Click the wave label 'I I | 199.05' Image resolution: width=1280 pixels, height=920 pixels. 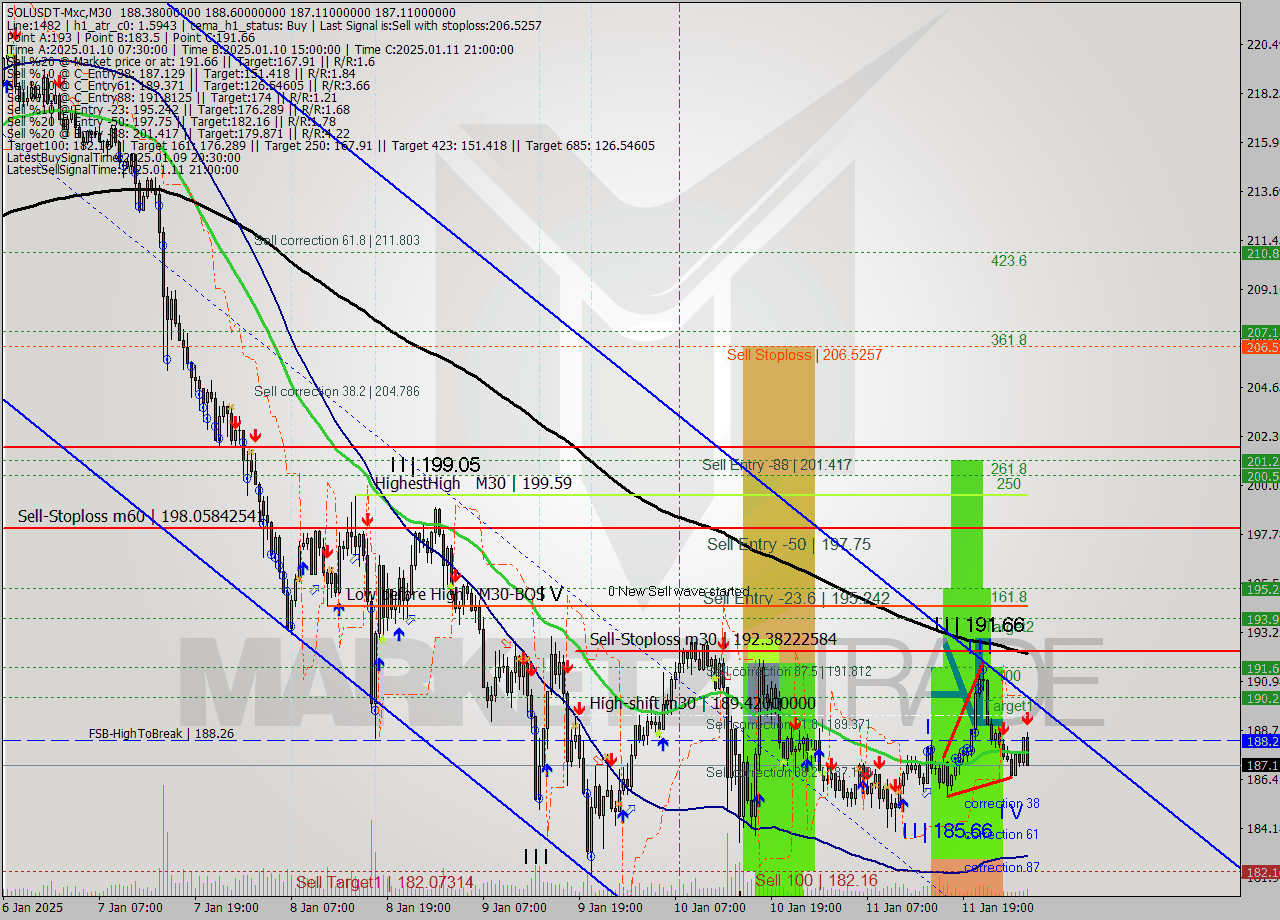tap(435, 465)
